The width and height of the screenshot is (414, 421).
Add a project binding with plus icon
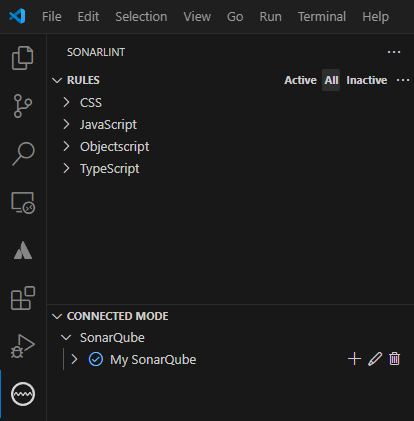(x=354, y=359)
